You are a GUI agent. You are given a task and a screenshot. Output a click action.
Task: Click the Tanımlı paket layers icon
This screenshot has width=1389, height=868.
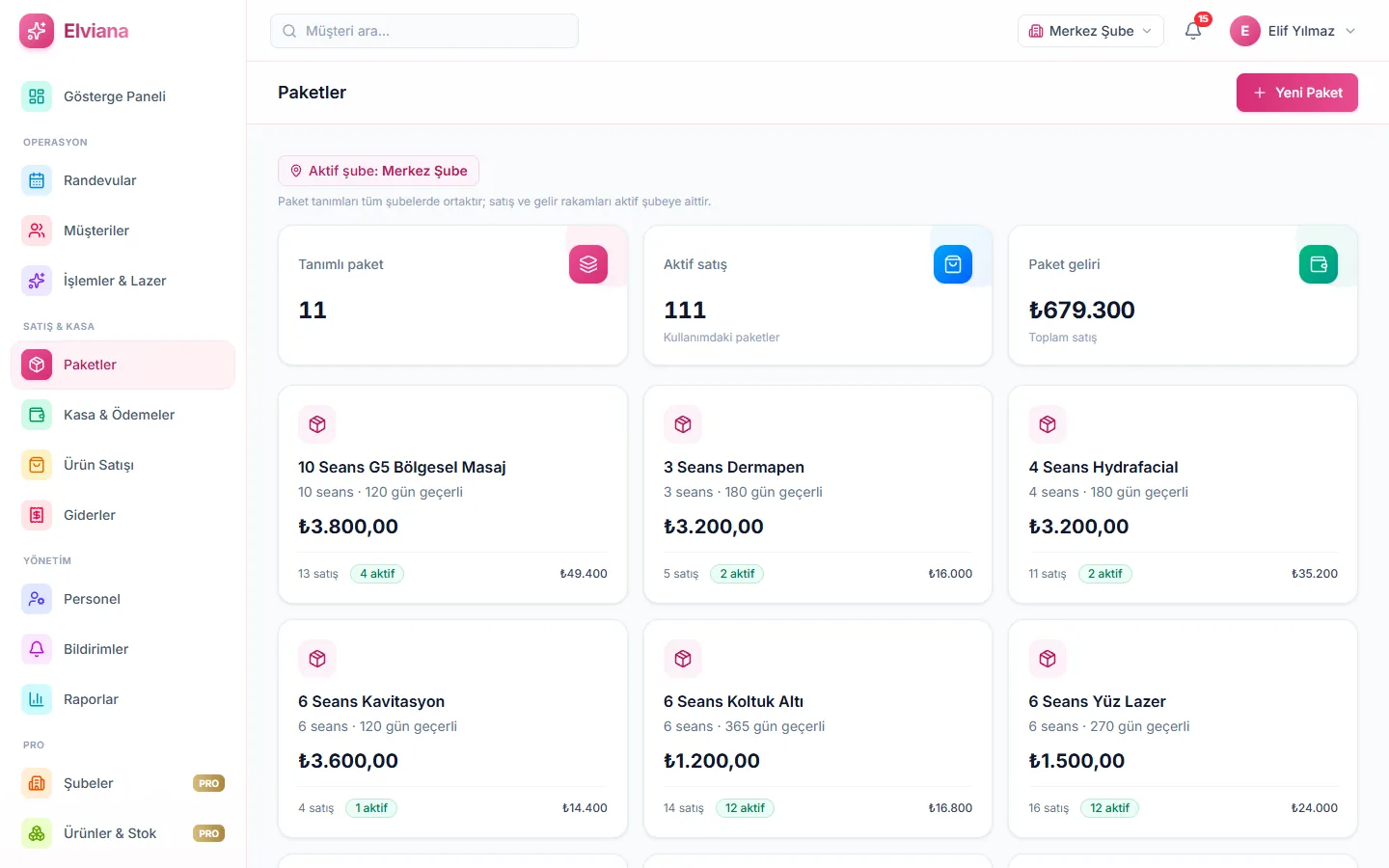tap(588, 264)
